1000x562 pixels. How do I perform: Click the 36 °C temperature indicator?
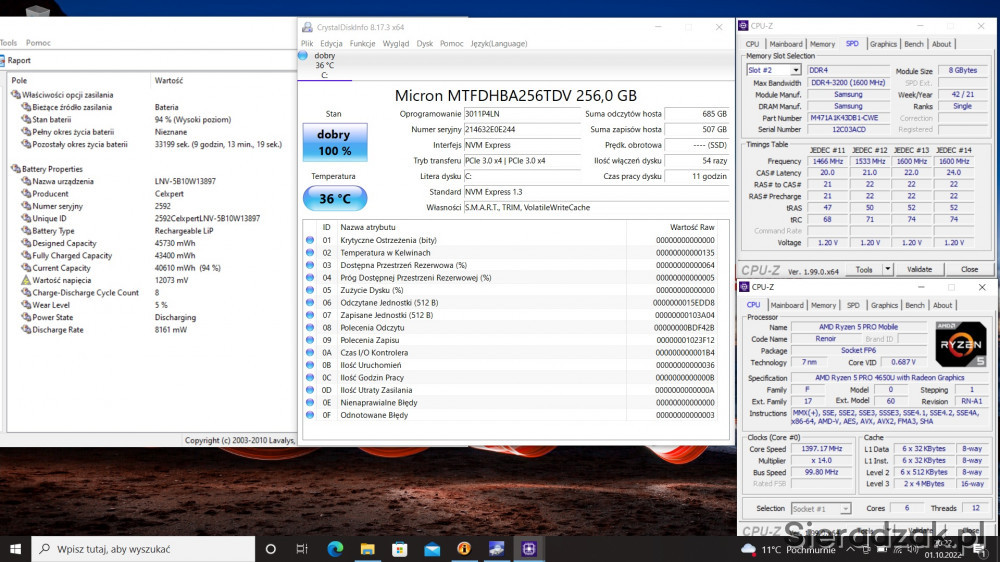point(333,198)
